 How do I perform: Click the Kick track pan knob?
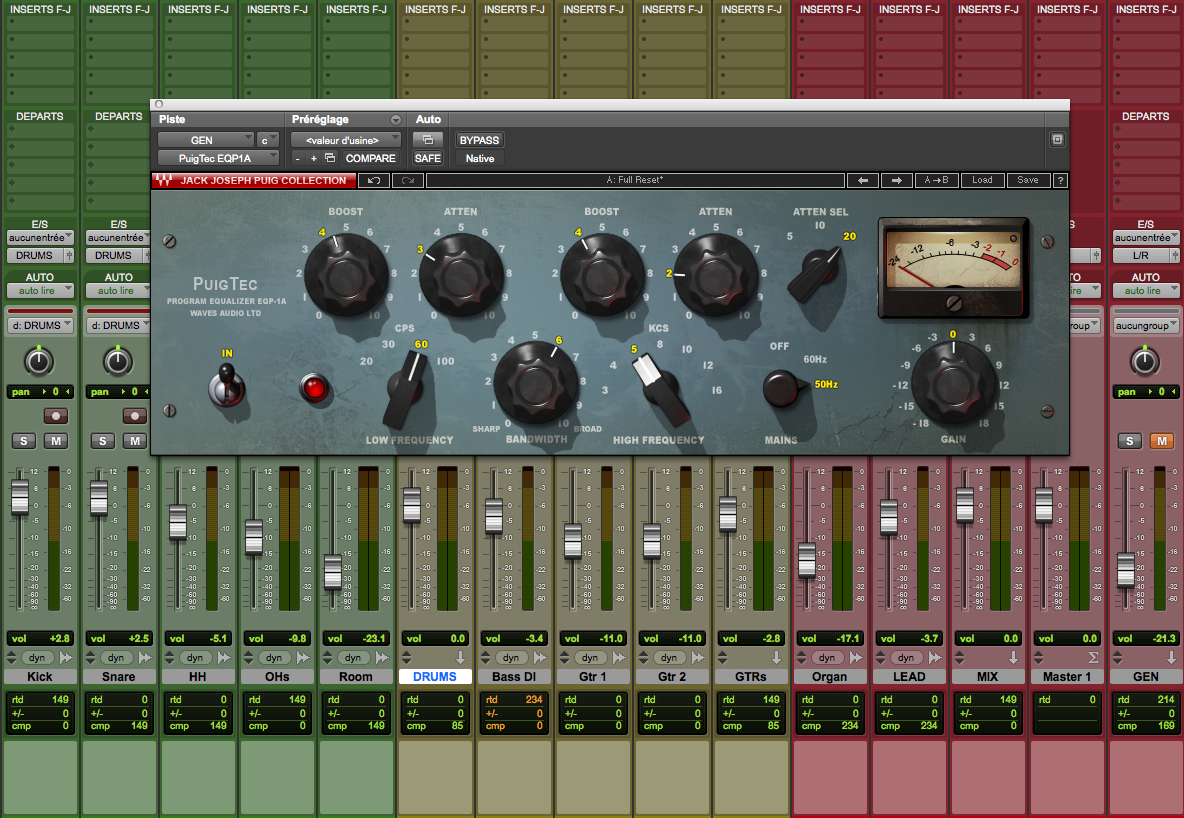pyautogui.click(x=39, y=361)
